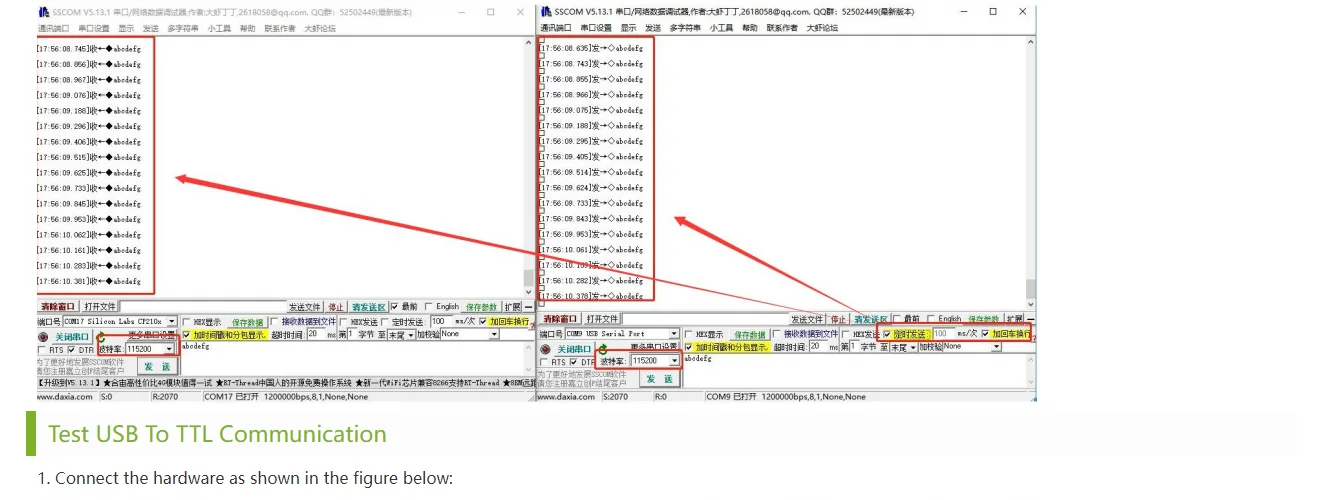Open 联系作者 menu in left window
The image size is (1318, 500).
click(x=279, y=28)
